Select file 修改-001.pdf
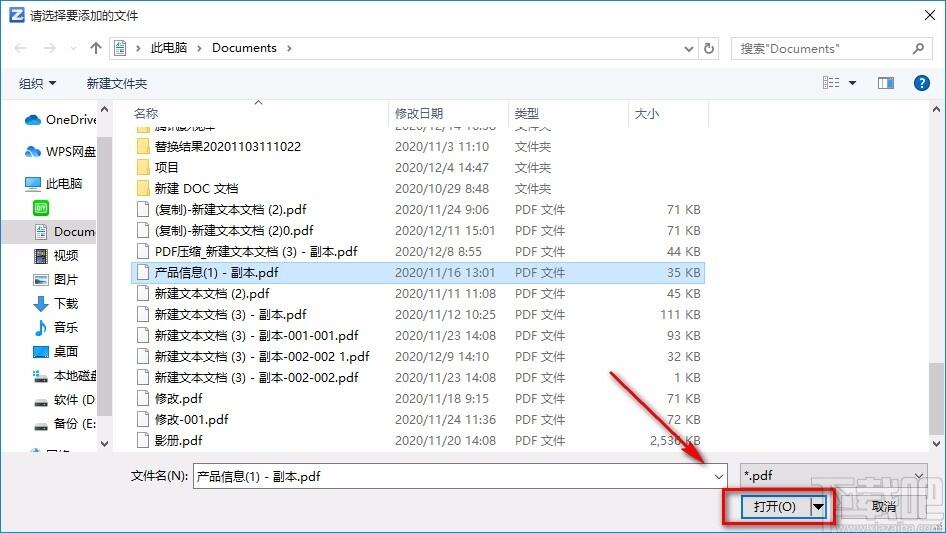The image size is (946, 533). click(417, 420)
